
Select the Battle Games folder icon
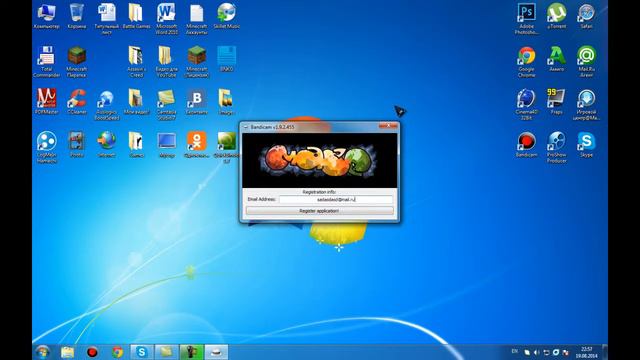click(136, 16)
